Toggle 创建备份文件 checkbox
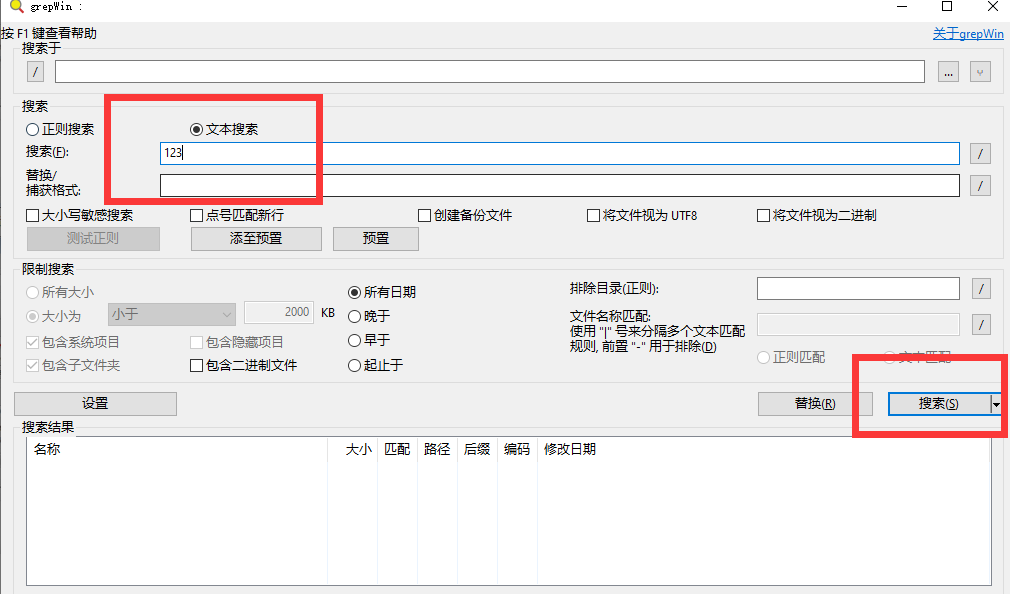This screenshot has height=594, width=1010. [425, 215]
